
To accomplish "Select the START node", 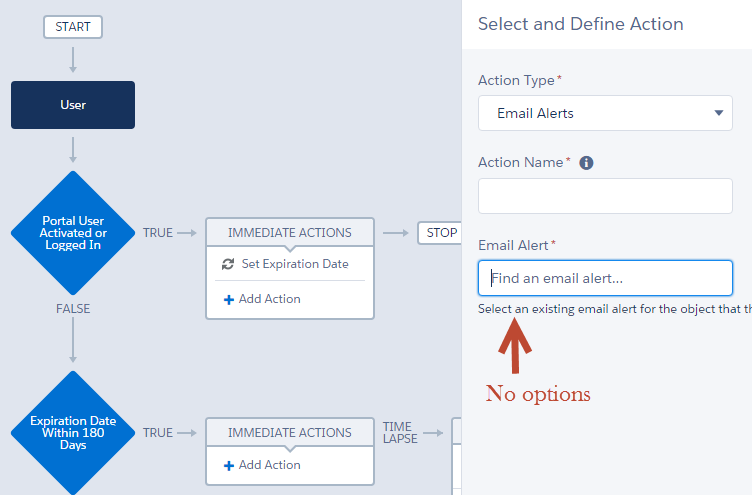I will click(x=73, y=27).
